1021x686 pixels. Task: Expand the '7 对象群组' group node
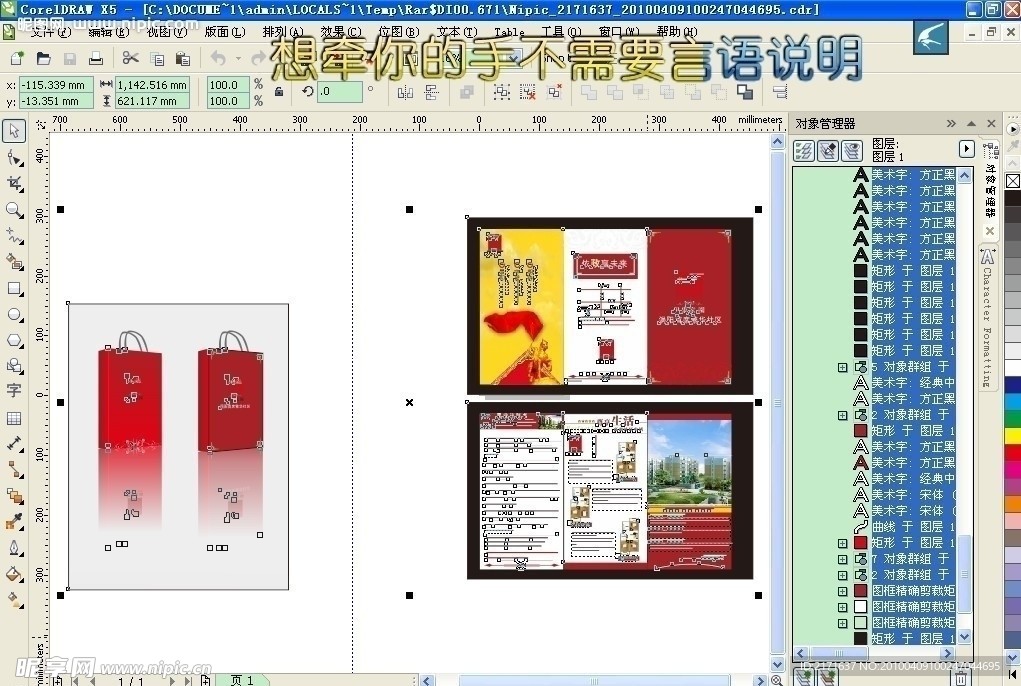(843, 559)
